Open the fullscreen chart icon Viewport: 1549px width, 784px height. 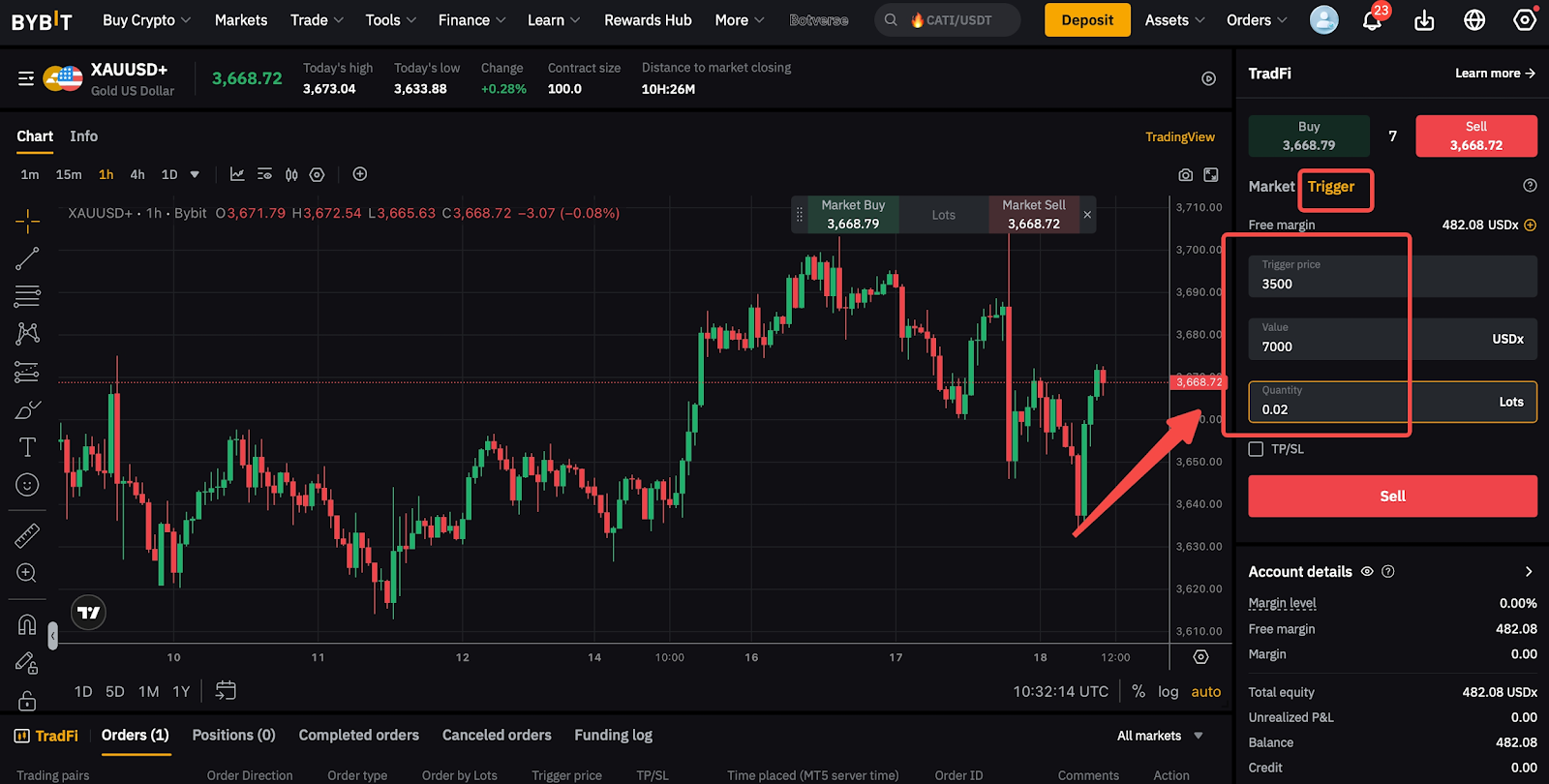pyautogui.click(x=1211, y=175)
